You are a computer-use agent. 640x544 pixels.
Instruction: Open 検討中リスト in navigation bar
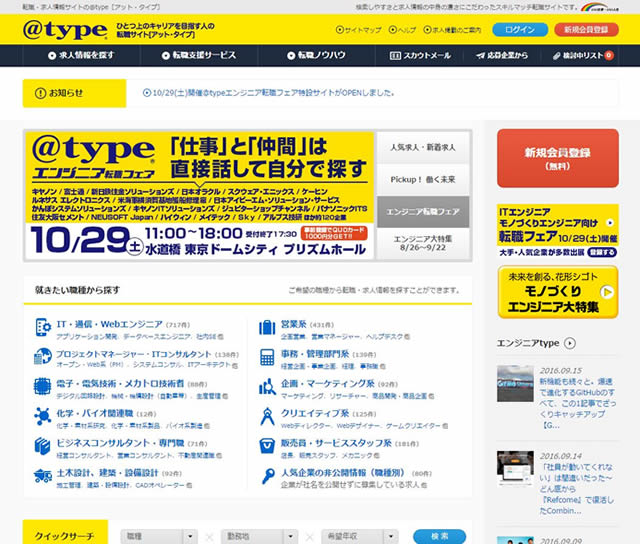click(x=583, y=56)
